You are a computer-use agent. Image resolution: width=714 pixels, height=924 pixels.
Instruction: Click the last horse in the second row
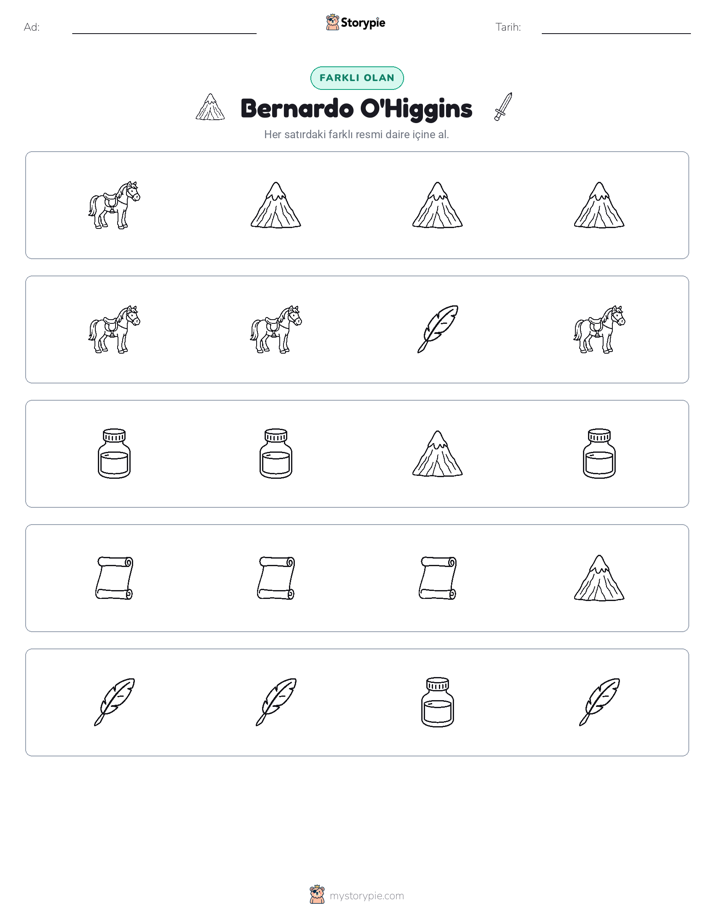pos(599,329)
